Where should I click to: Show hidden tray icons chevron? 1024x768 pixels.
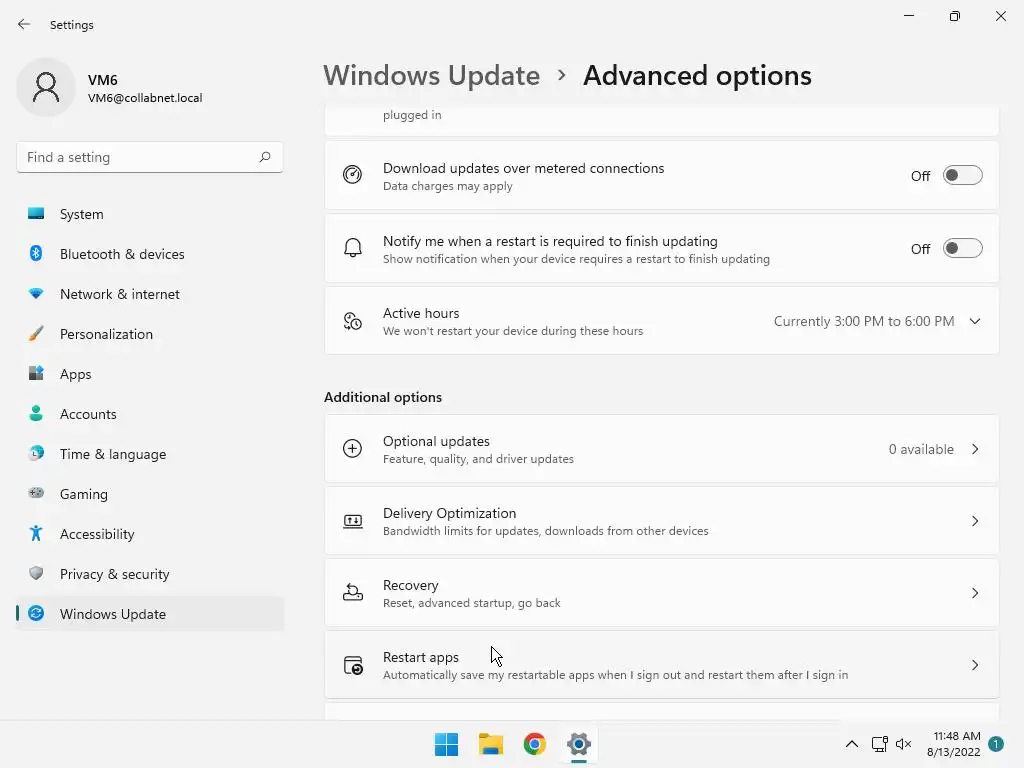point(852,744)
